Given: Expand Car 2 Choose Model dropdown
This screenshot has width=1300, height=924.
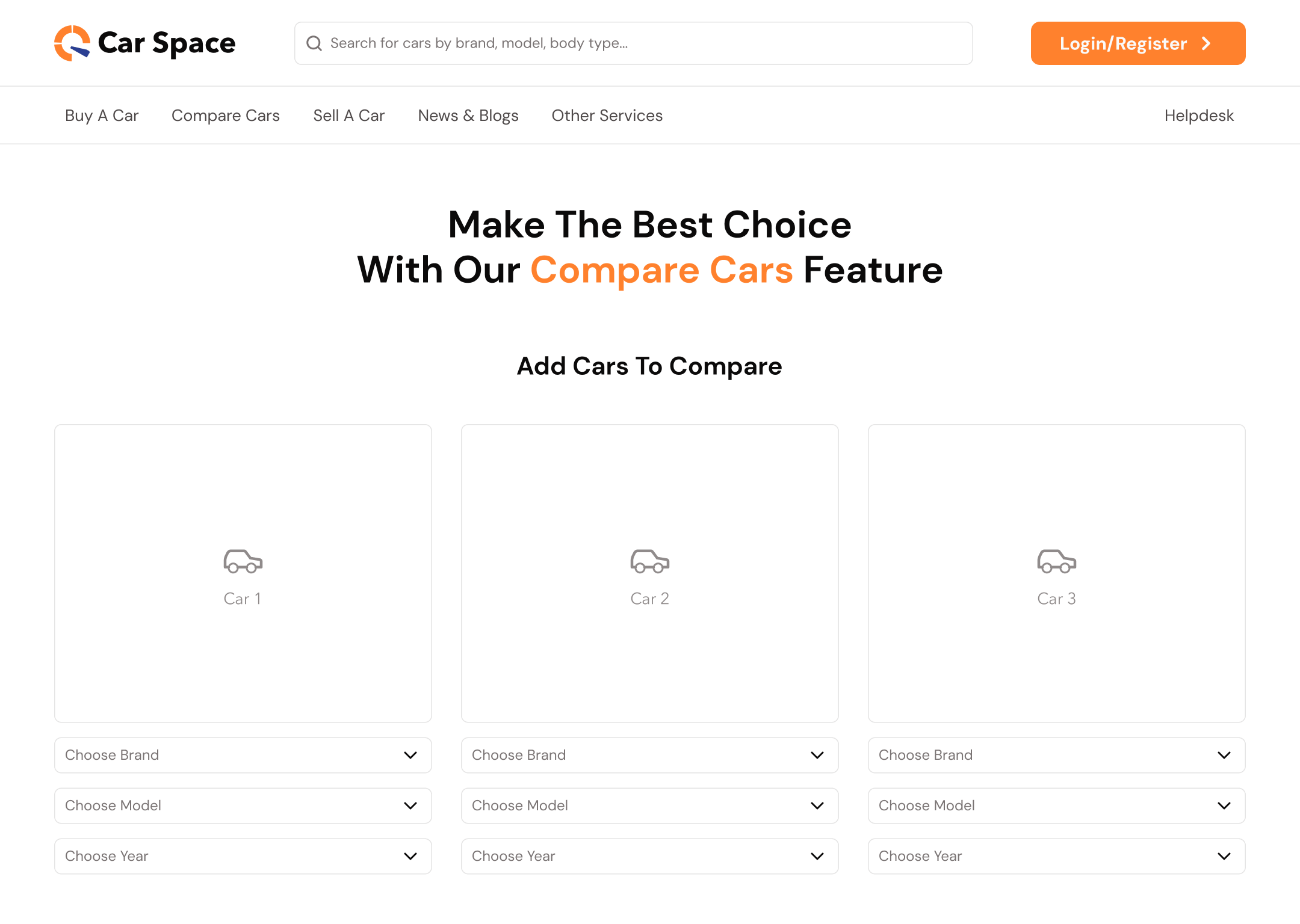Looking at the screenshot, I should click(650, 805).
